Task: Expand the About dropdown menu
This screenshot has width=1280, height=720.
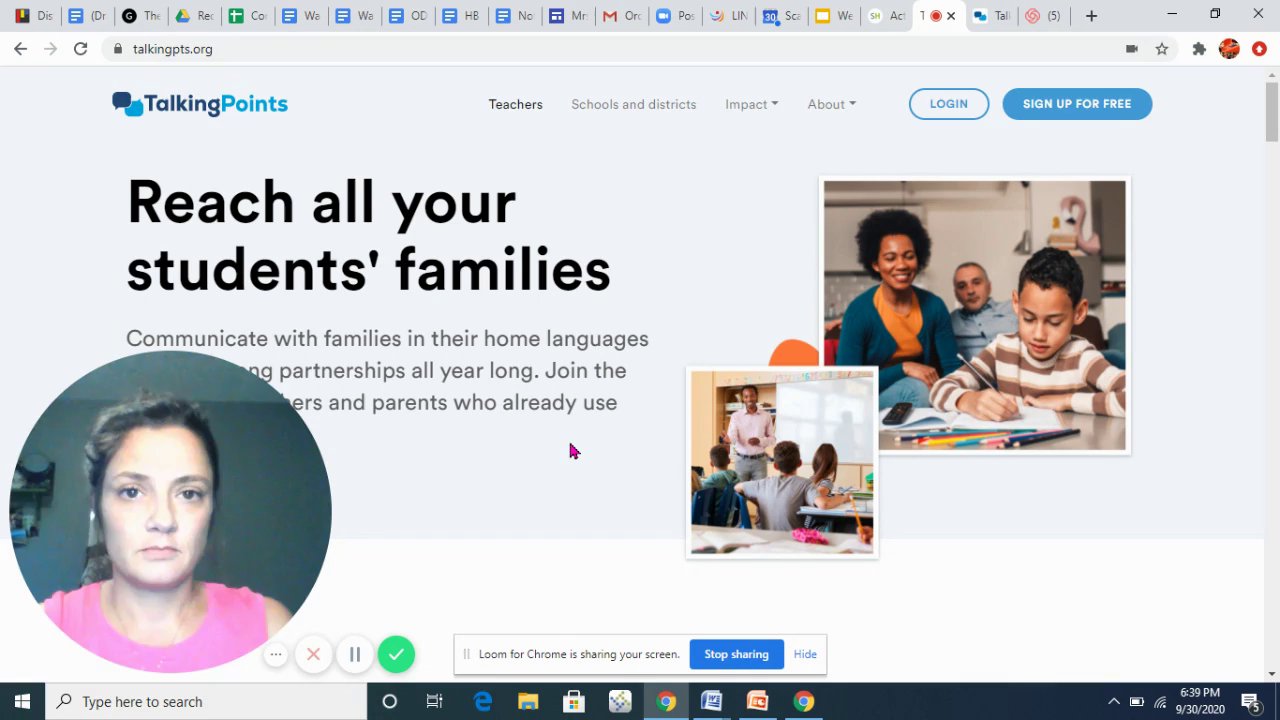Action: click(x=832, y=104)
